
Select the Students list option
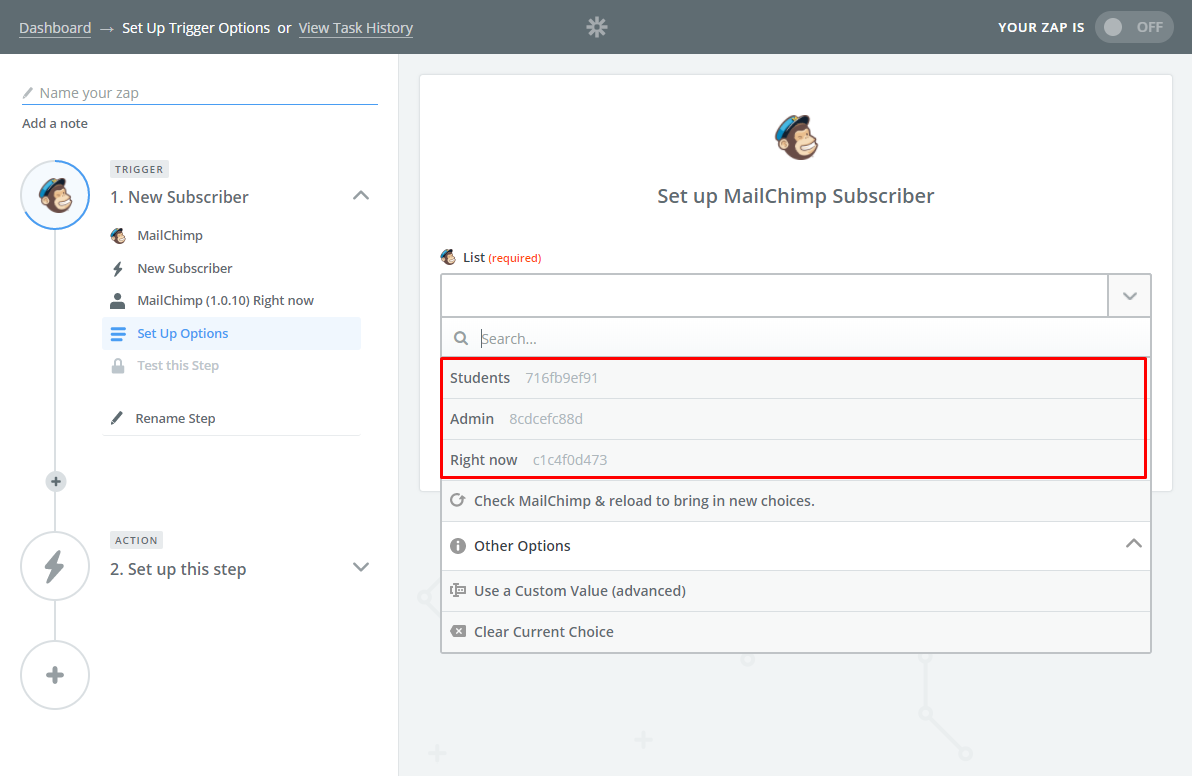(794, 378)
